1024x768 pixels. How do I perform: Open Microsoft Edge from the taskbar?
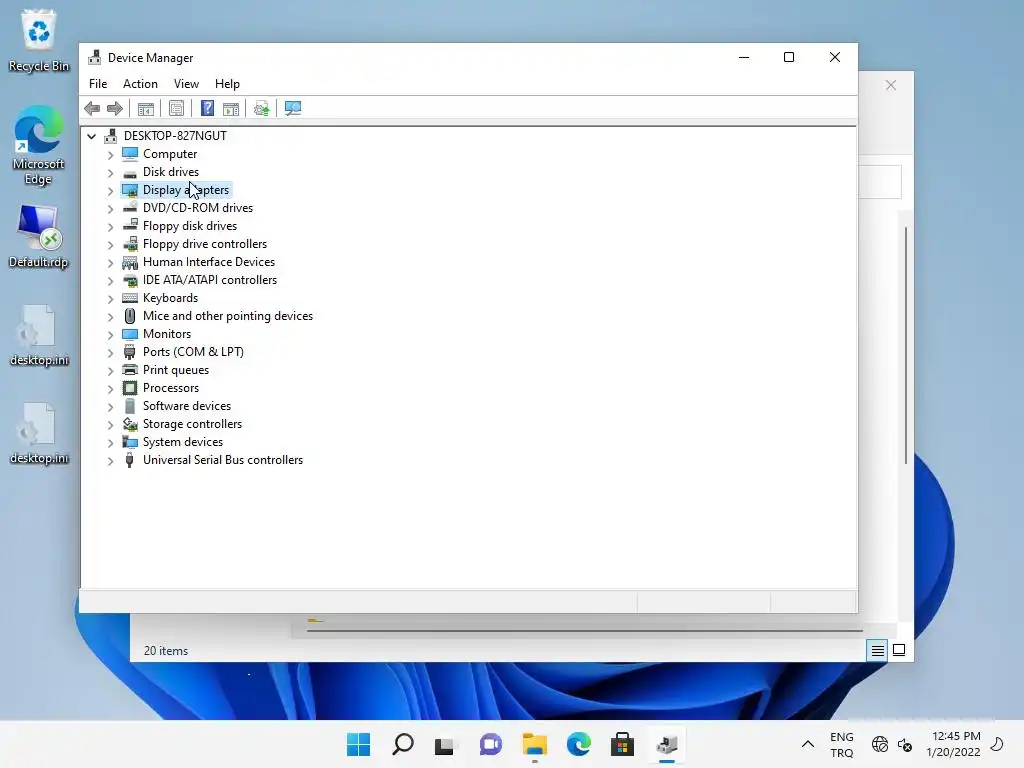(579, 744)
